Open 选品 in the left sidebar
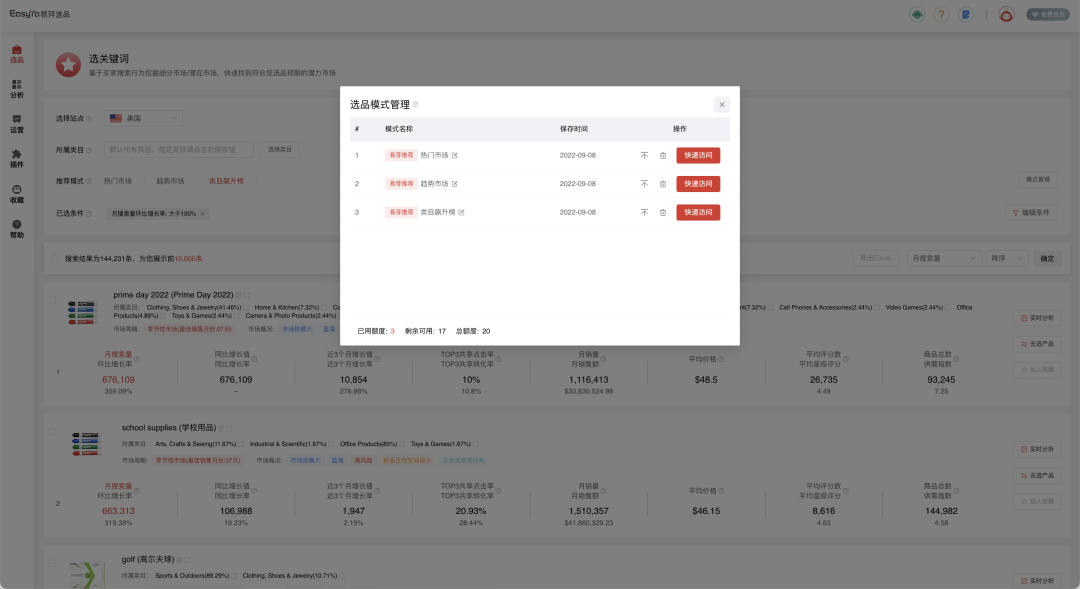The image size is (1080, 589). 17,54
